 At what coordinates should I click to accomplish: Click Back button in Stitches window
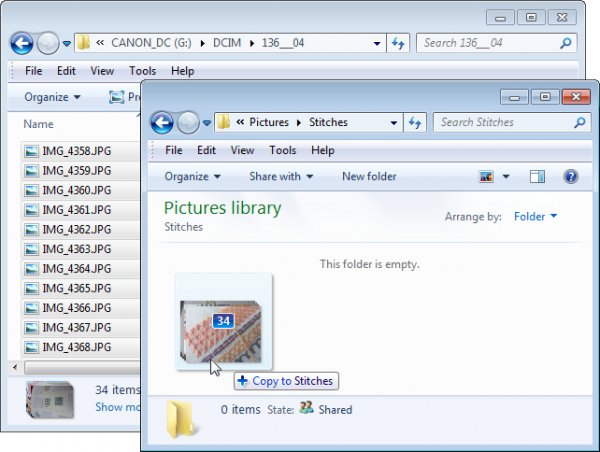162,123
